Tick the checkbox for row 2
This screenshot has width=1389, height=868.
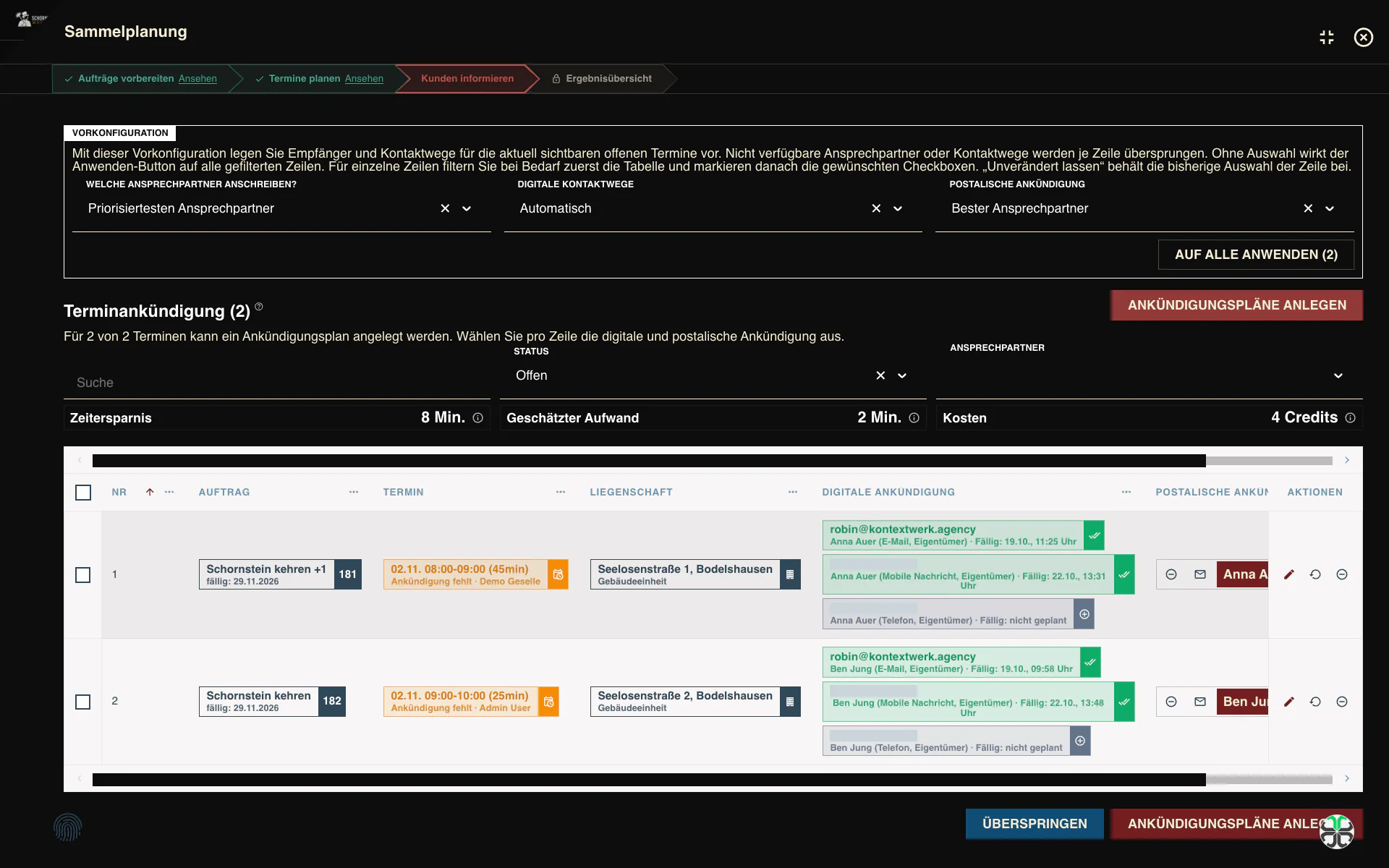(x=83, y=702)
